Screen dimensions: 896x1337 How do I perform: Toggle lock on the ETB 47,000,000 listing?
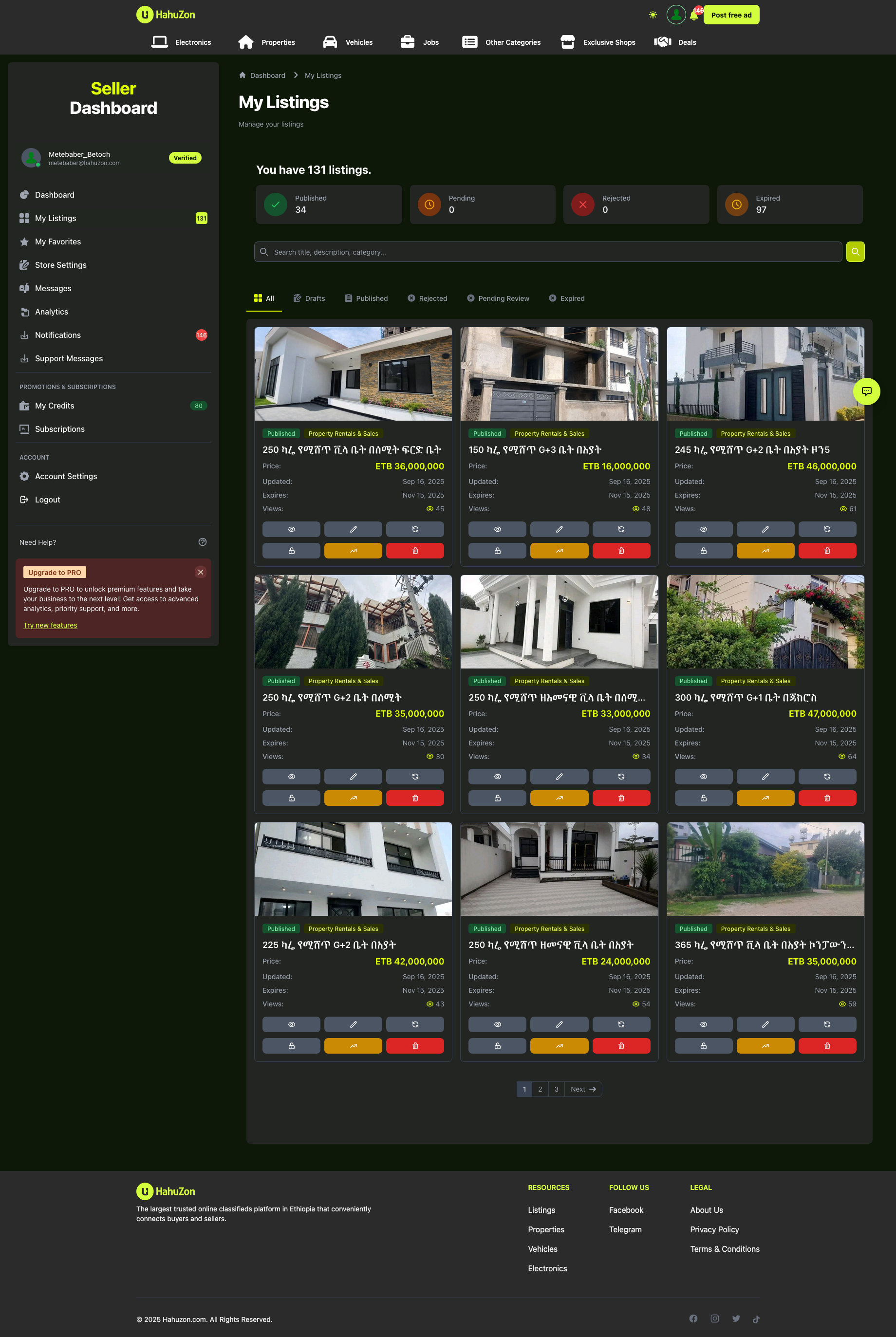[704, 798]
